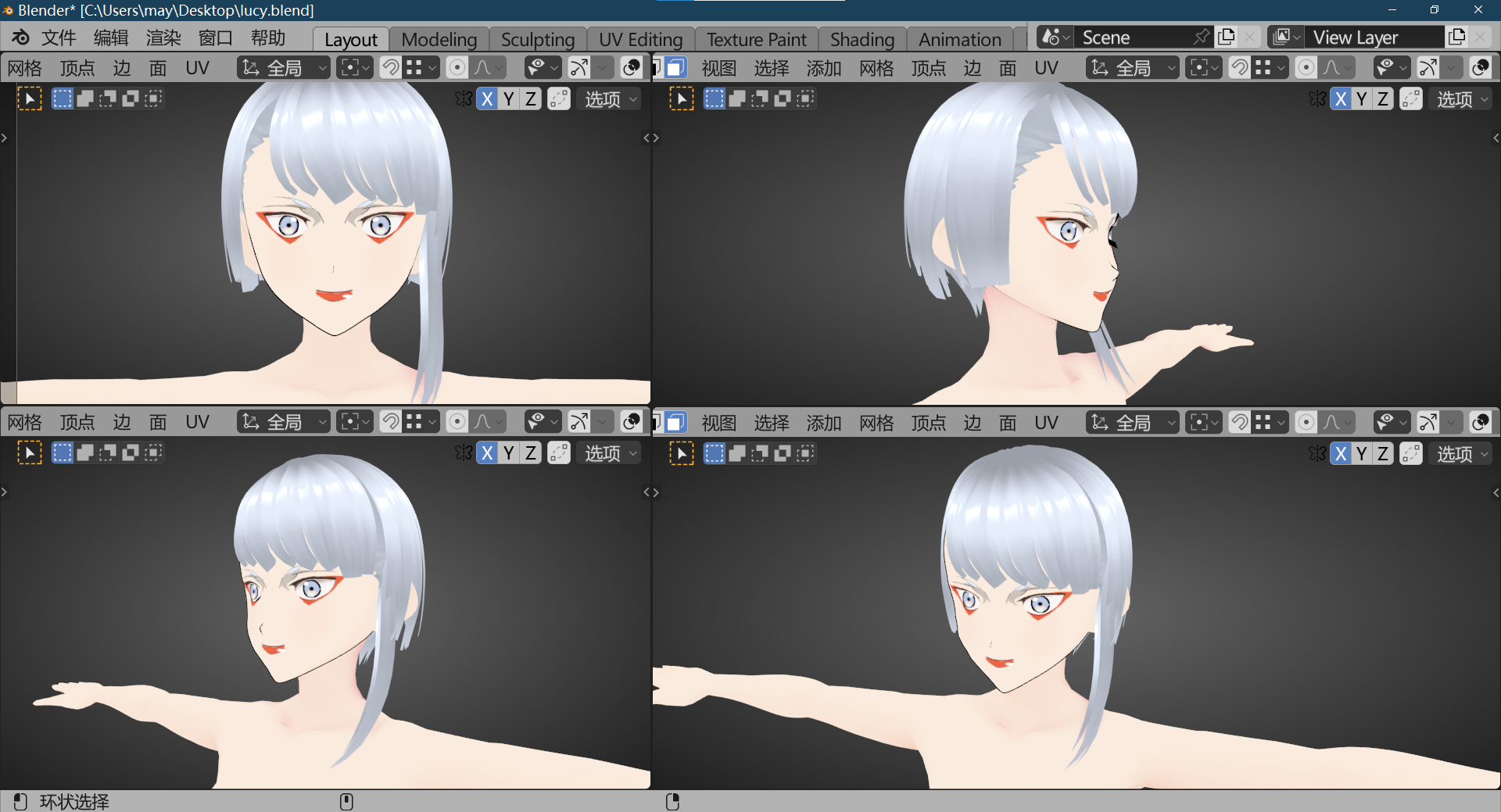Click the browse View Layer icon
Image resolution: width=1501 pixels, height=812 pixels.
(1285, 37)
